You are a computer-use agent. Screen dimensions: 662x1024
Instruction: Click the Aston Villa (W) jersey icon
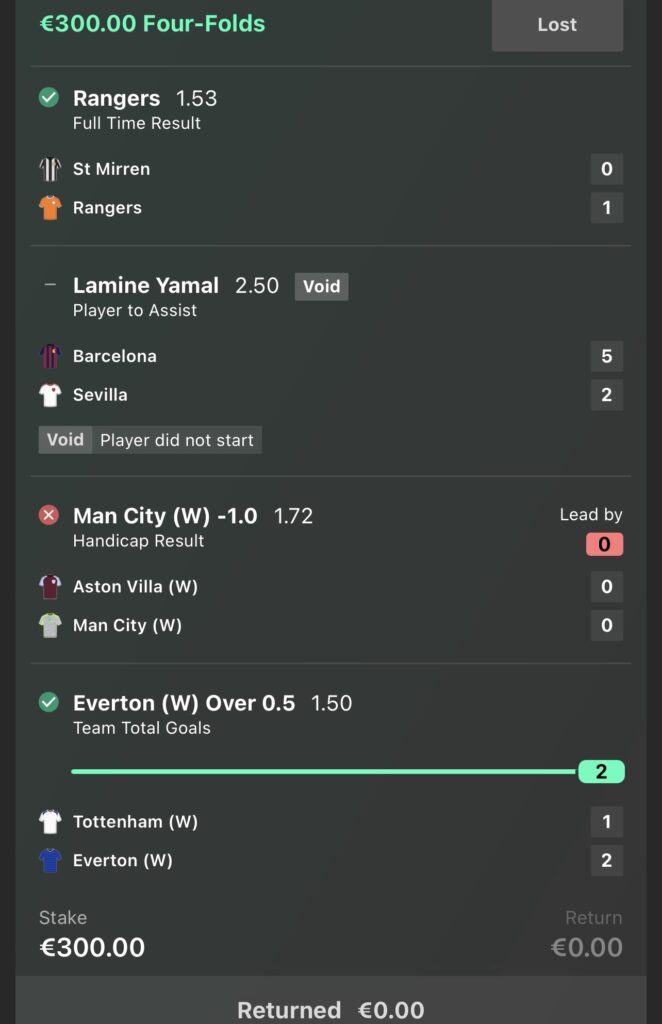tap(50, 587)
